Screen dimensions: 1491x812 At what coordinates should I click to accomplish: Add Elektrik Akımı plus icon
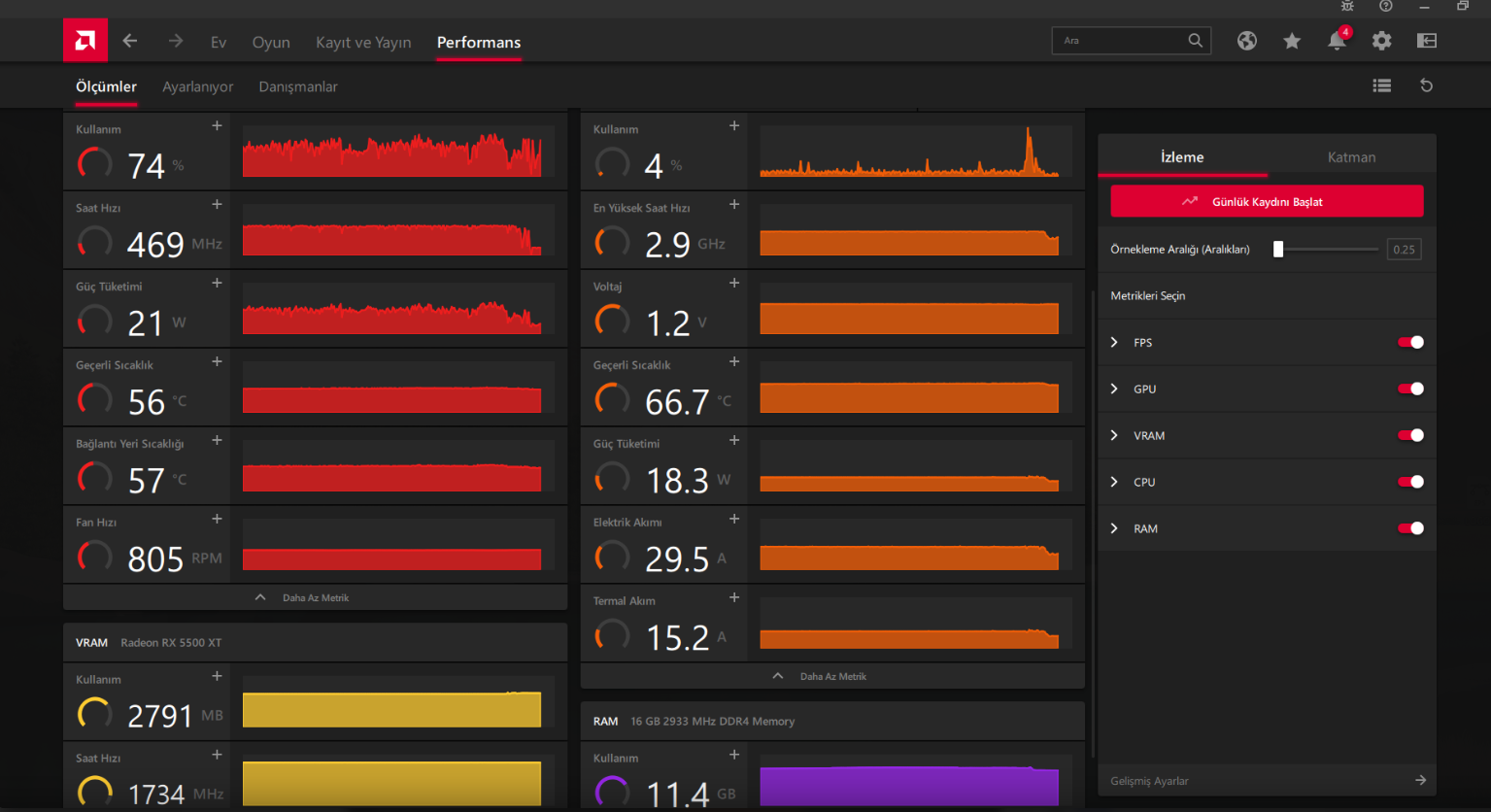pyautogui.click(x=734, y=520)
